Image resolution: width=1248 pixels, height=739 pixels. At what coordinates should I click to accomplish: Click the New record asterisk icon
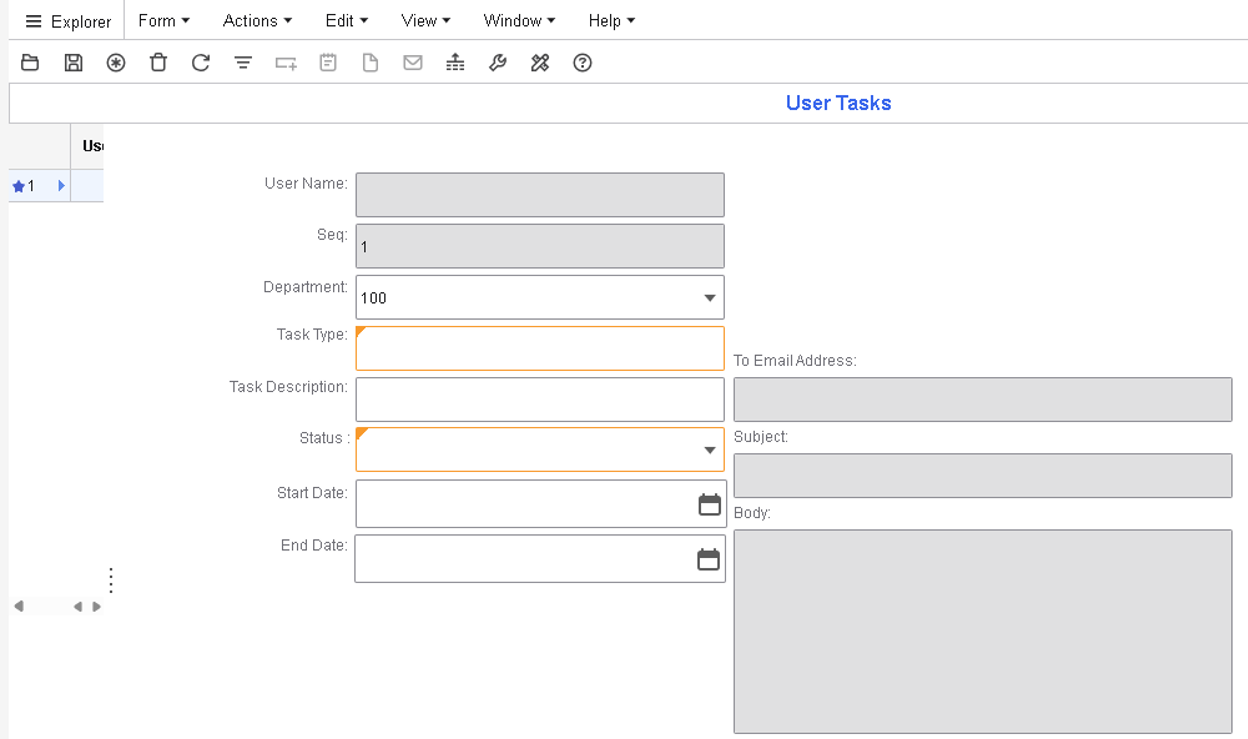[x=116, y=63]
